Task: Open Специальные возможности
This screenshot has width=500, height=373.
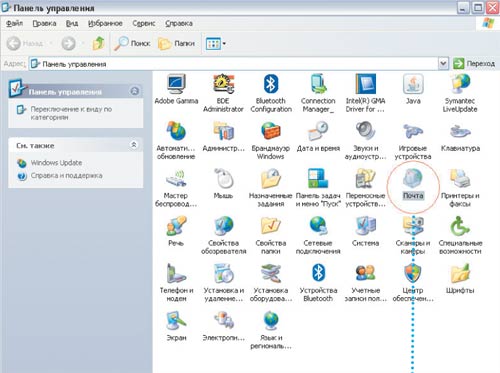Action: point(460,235)
